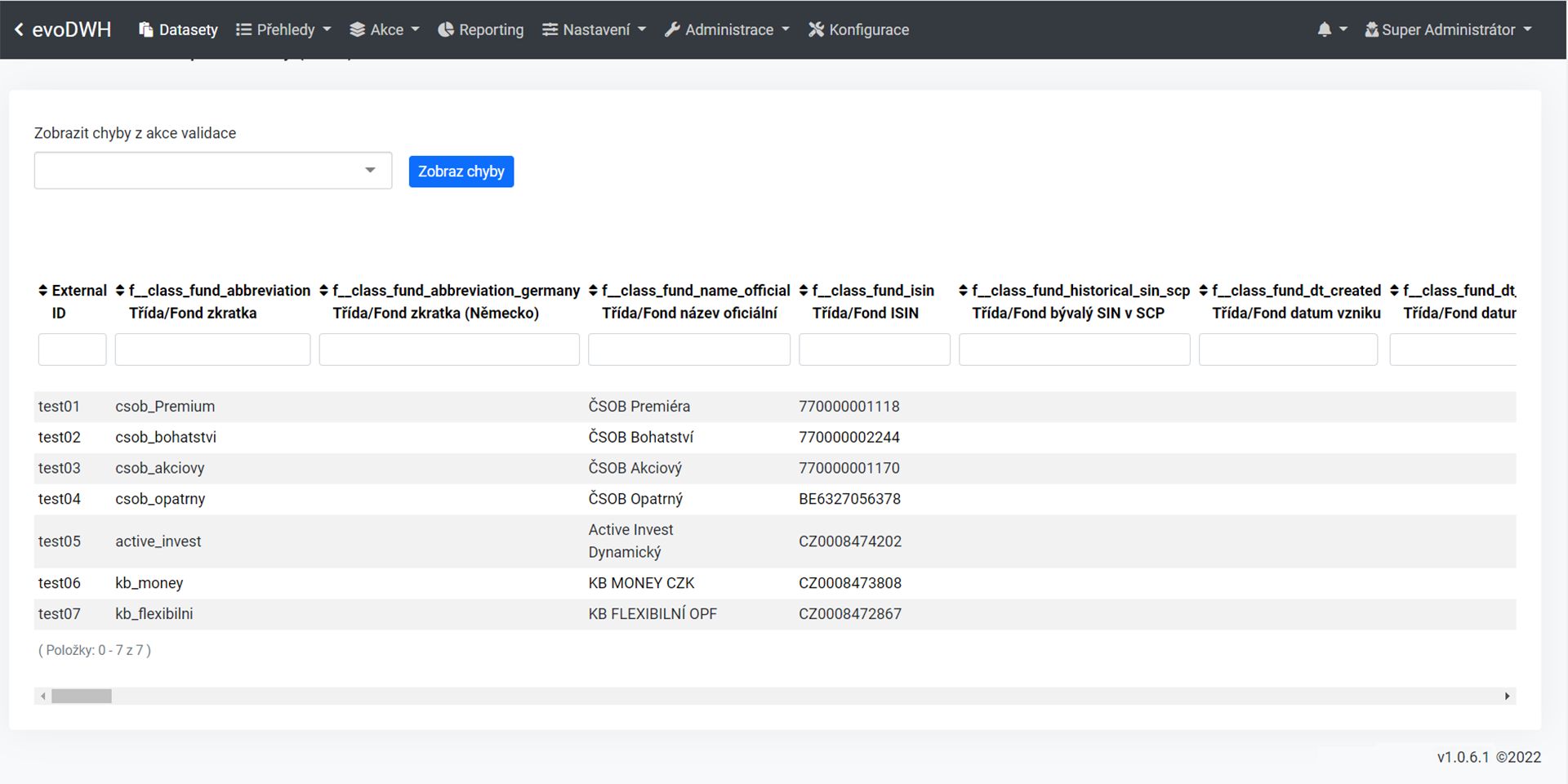
Task: Click scrollbar left arrow
Action: (43, 696)
